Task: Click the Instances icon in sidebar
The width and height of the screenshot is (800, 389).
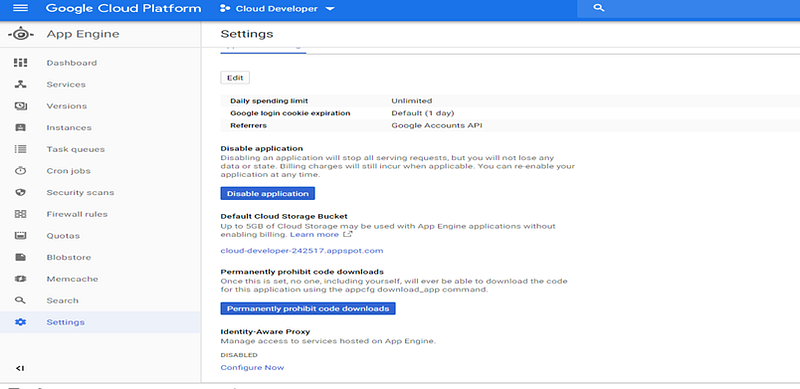Action: (20, 128)
